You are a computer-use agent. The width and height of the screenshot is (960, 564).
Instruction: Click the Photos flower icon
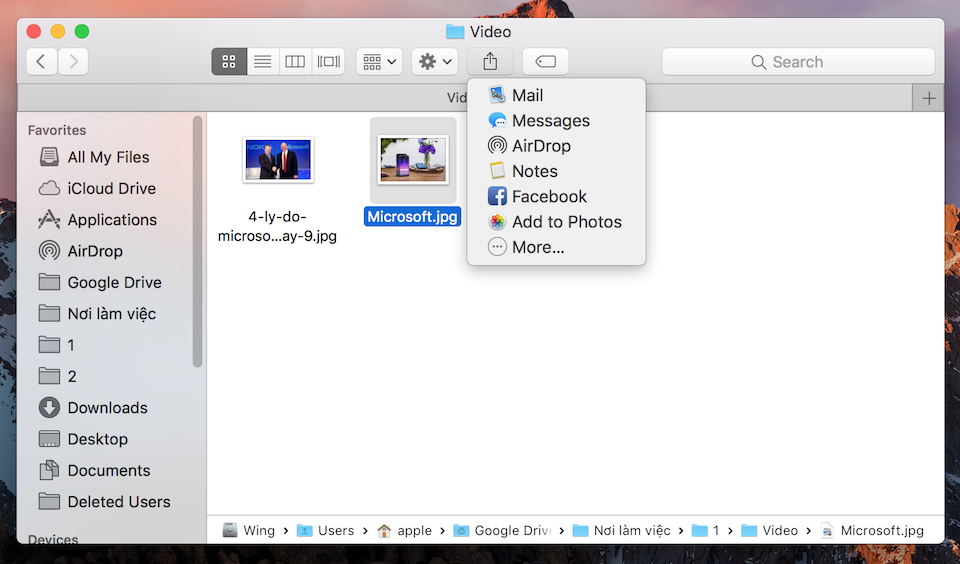(x=497, y=222)
